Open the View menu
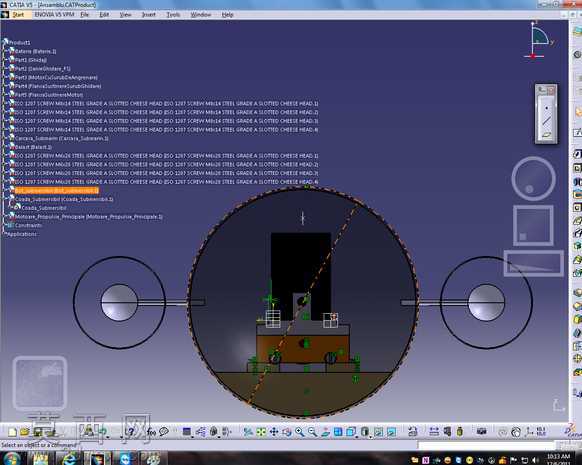Screen dimensions: 582x465 click(125, 15)
